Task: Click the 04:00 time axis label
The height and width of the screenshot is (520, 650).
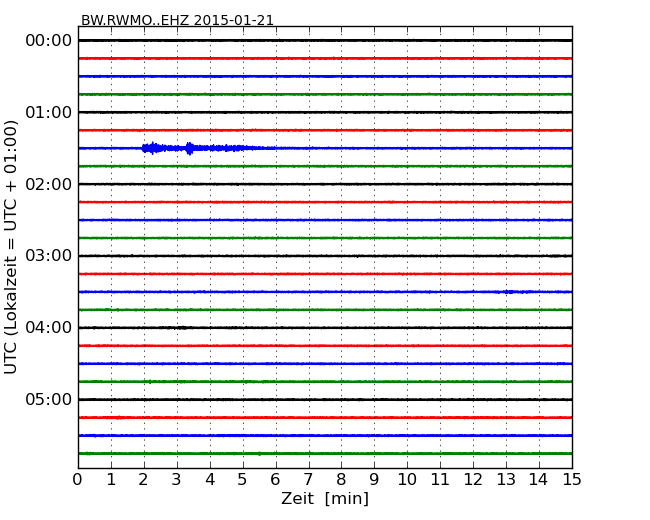Action: pyautogui.click(x=49, y=328)
